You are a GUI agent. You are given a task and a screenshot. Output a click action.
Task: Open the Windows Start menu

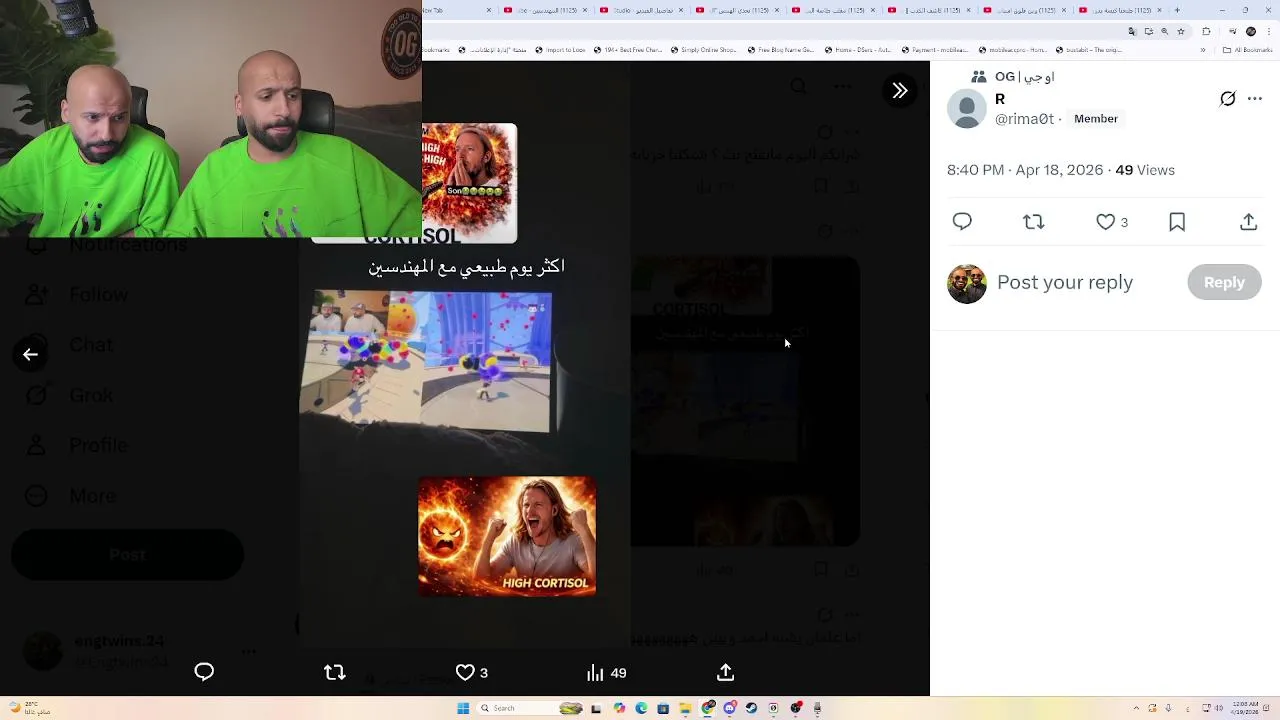(463, 708)
